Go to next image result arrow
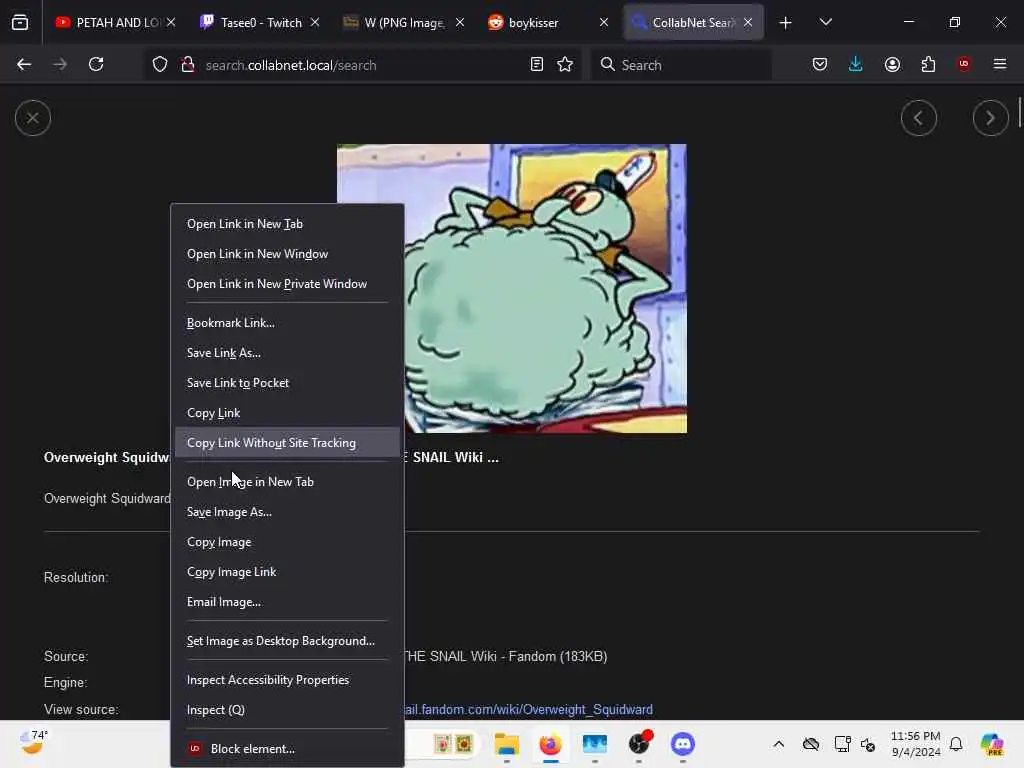Viewport: 1024px width, 768px height. point(991,118)
